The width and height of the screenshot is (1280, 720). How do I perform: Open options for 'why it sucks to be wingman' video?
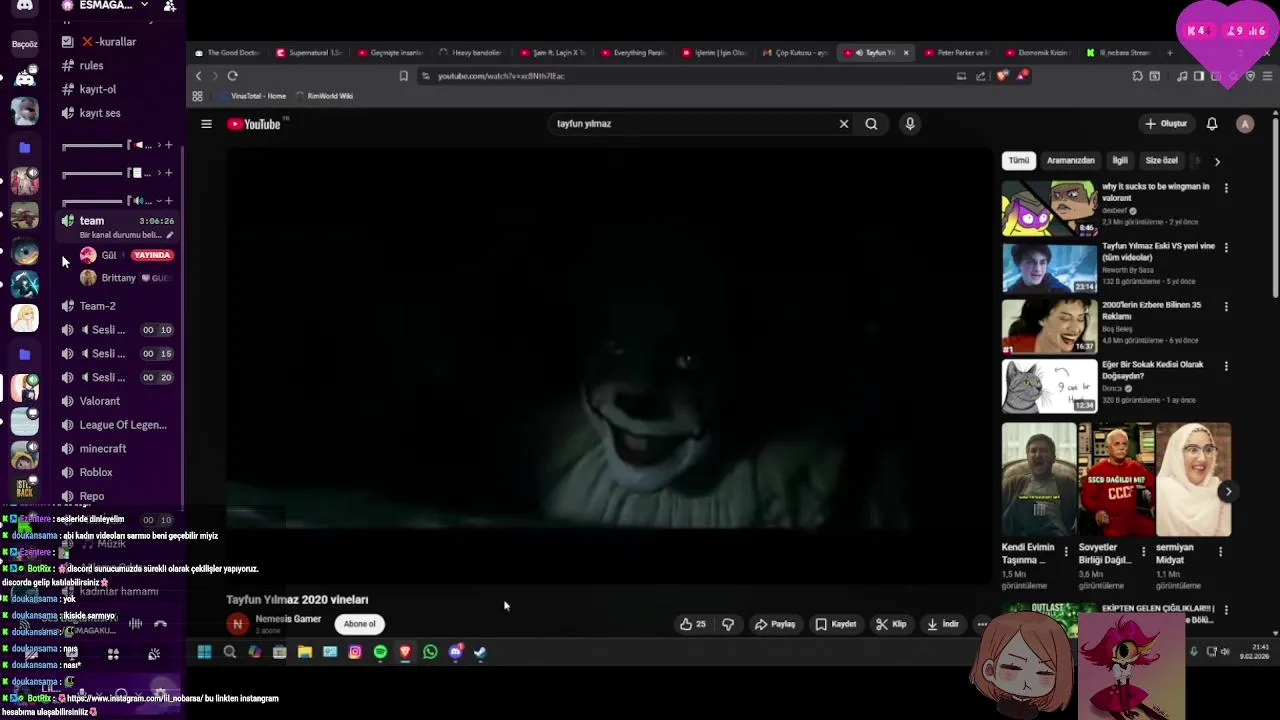point(1226,188)
